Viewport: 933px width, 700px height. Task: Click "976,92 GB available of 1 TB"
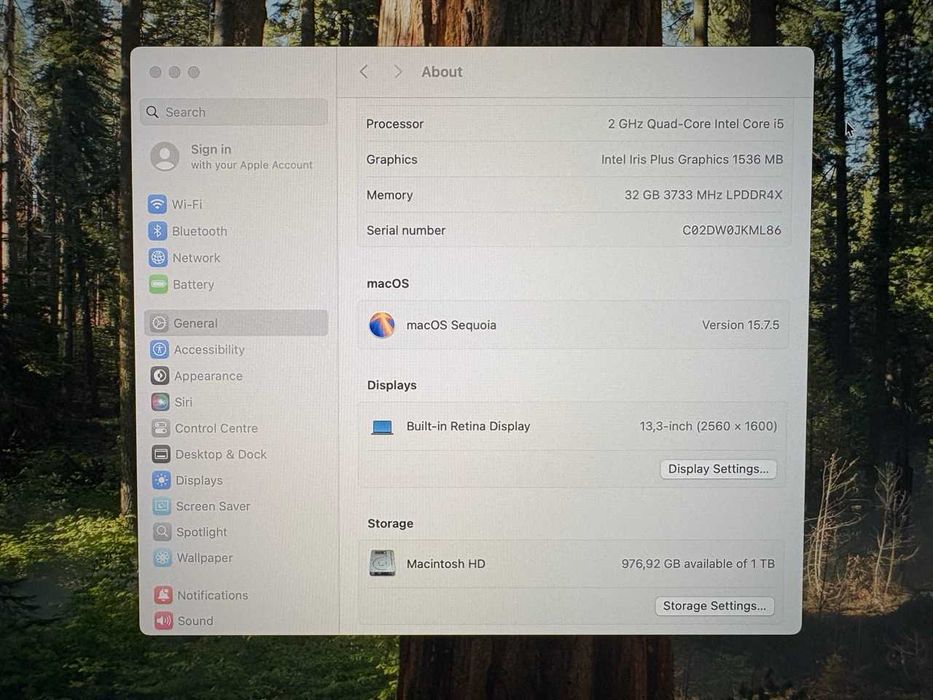pos(698,564)
